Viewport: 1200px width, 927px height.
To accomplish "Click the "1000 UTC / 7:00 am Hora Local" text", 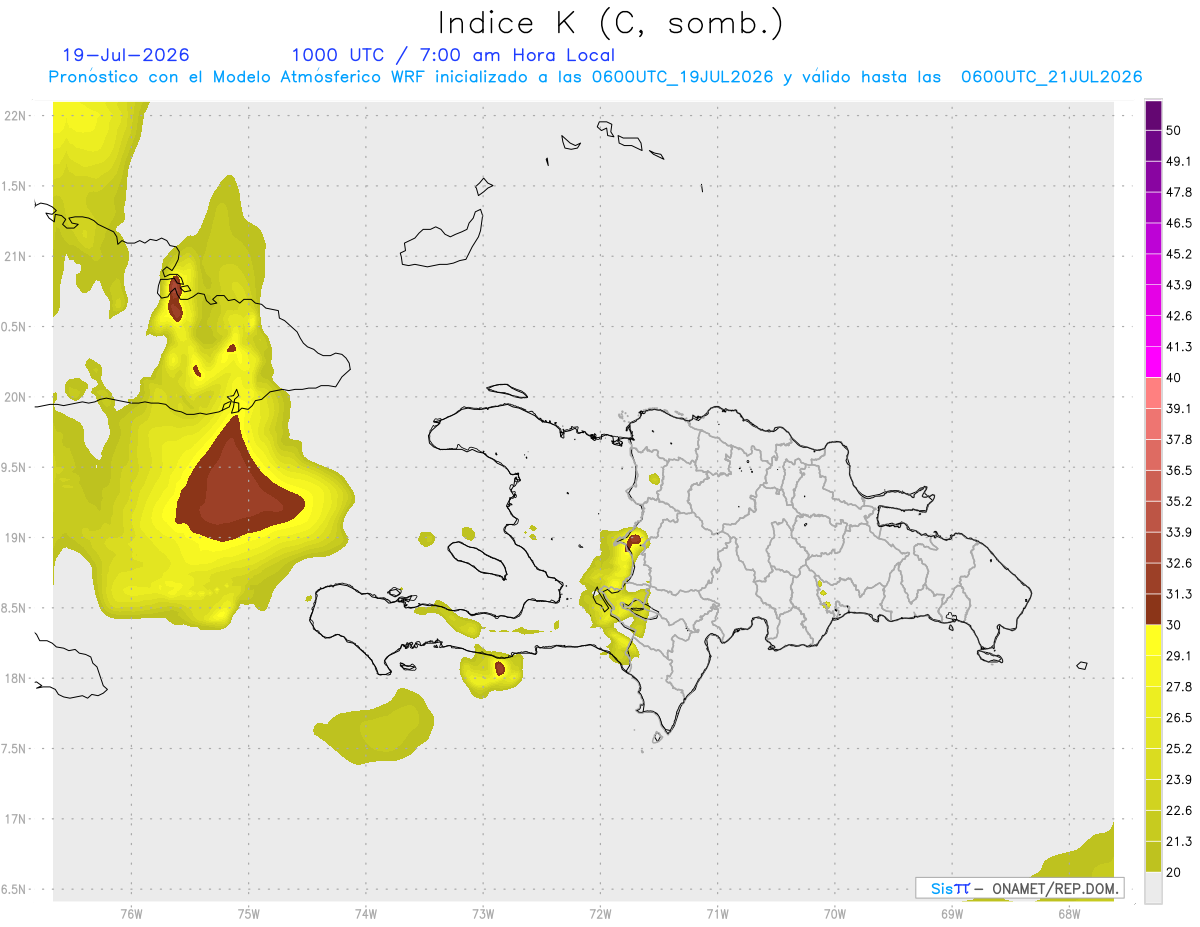I will (453, 55).
